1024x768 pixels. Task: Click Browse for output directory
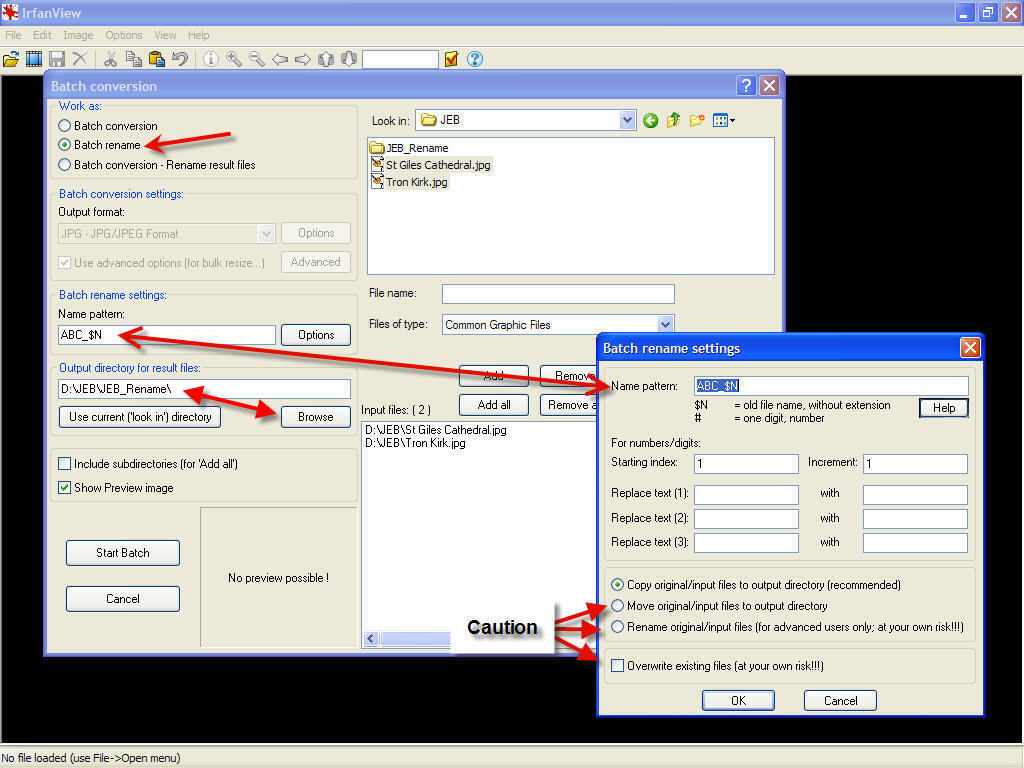(x=315, y=417)
